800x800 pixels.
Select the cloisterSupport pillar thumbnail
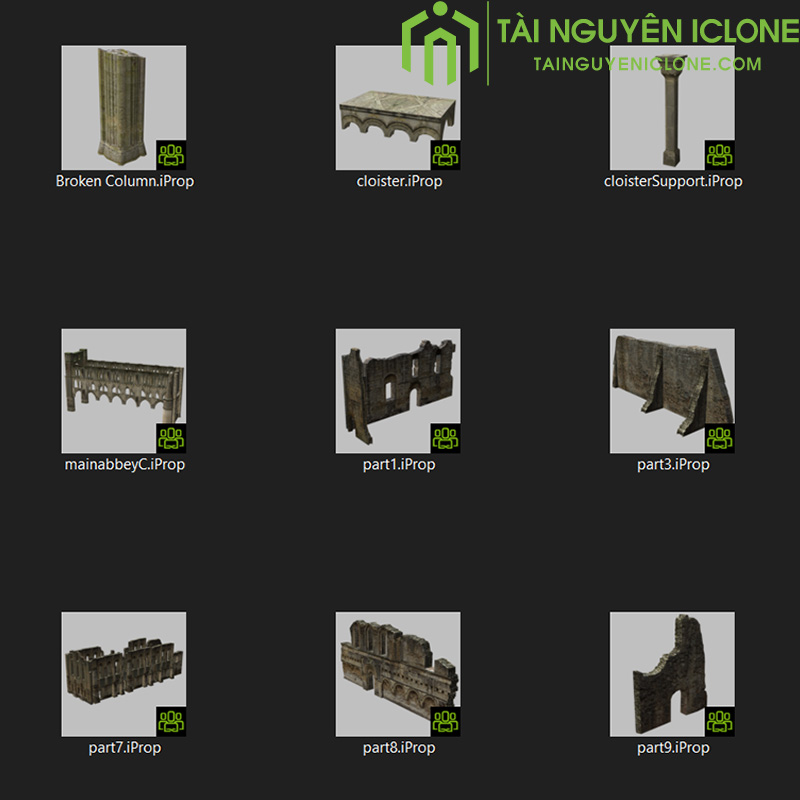(x=672, y=108)
